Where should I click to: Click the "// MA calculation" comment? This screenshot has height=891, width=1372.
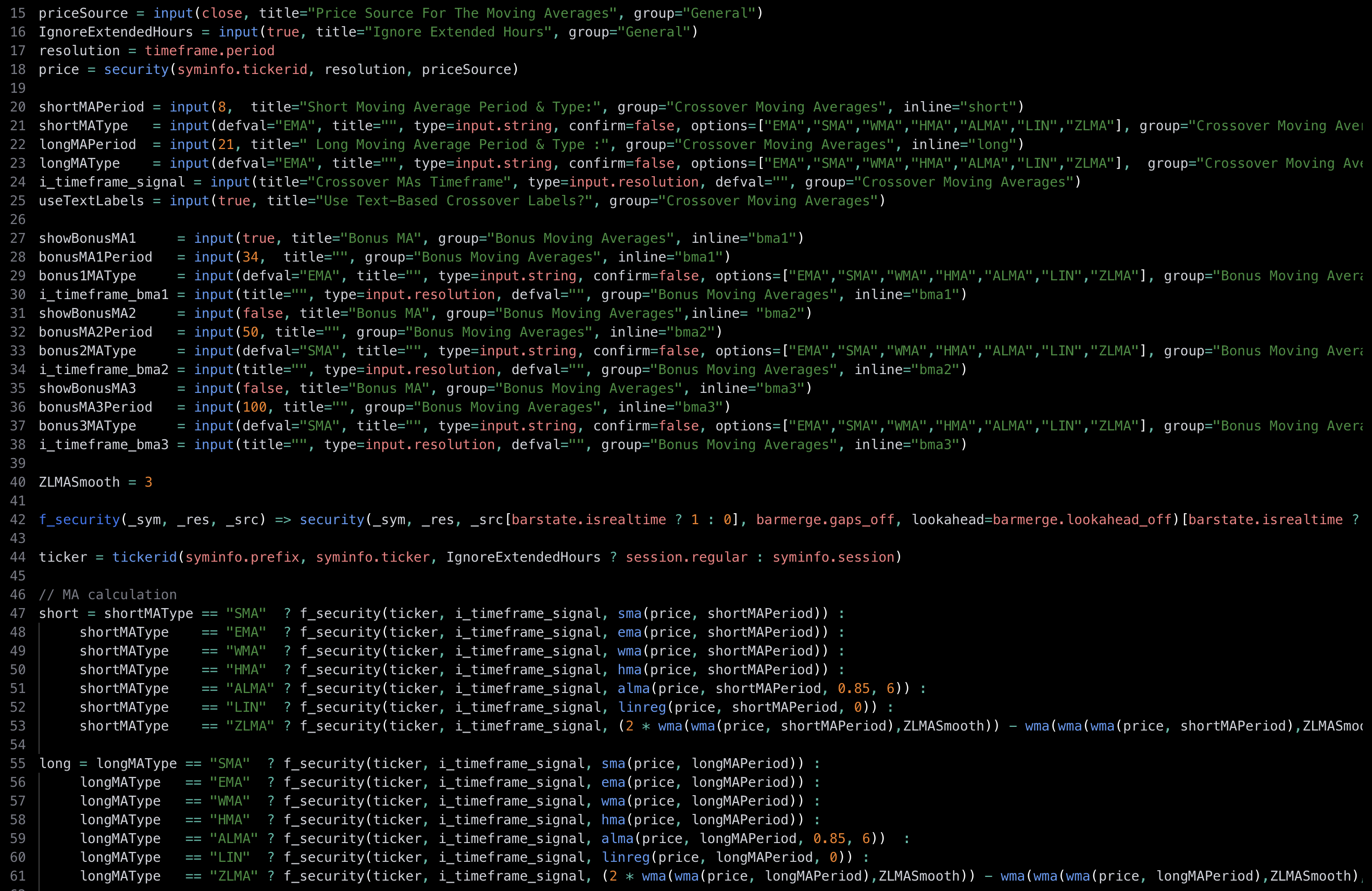tap(108, 594)
